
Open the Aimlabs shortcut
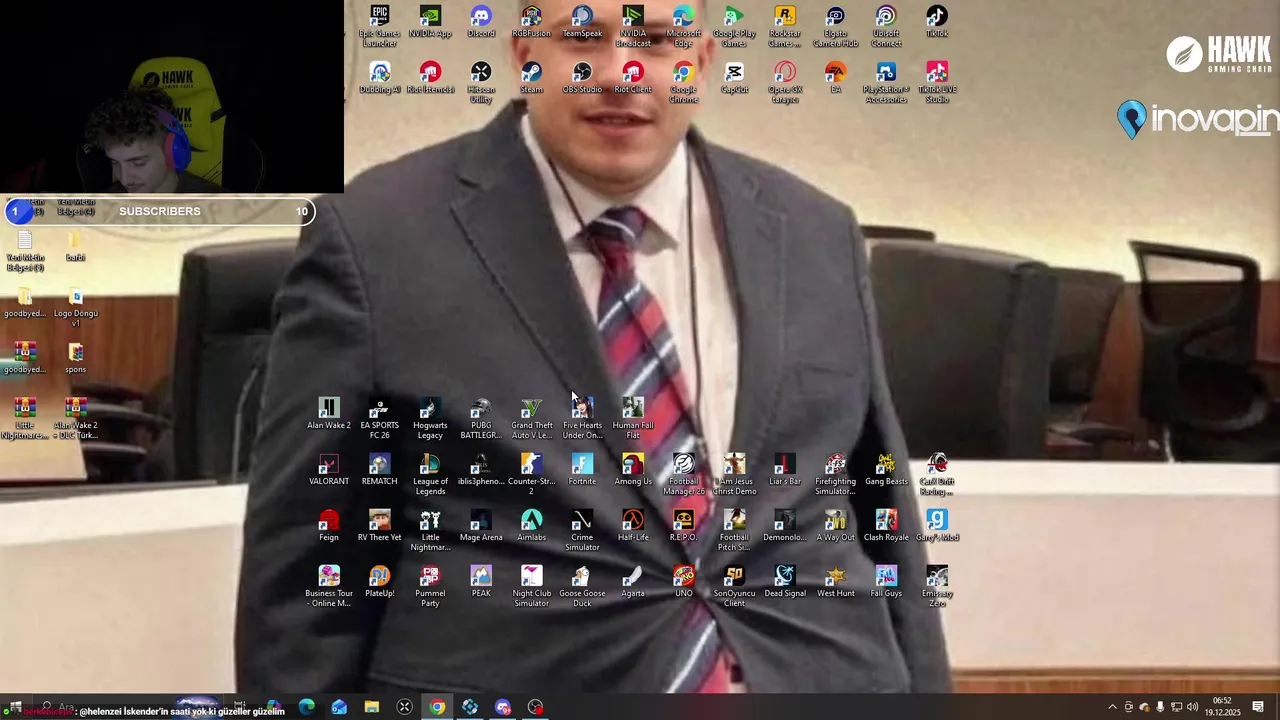[x=531, y=526]
